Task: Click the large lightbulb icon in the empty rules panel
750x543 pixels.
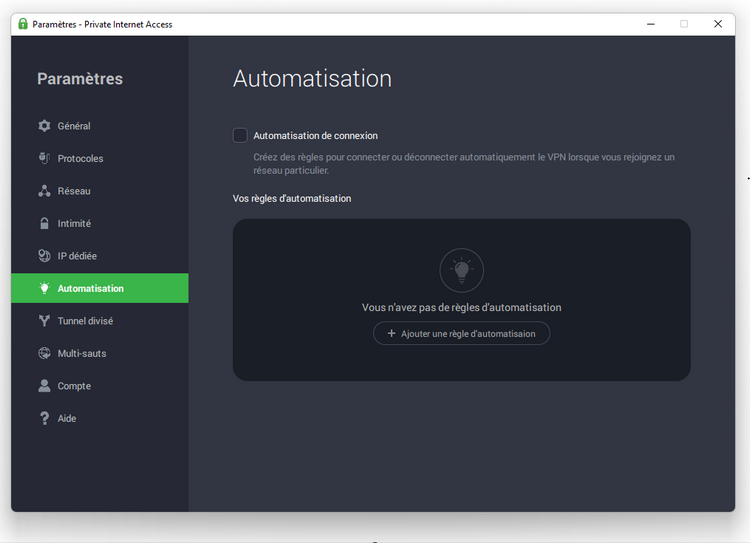Action: point(462,270)
